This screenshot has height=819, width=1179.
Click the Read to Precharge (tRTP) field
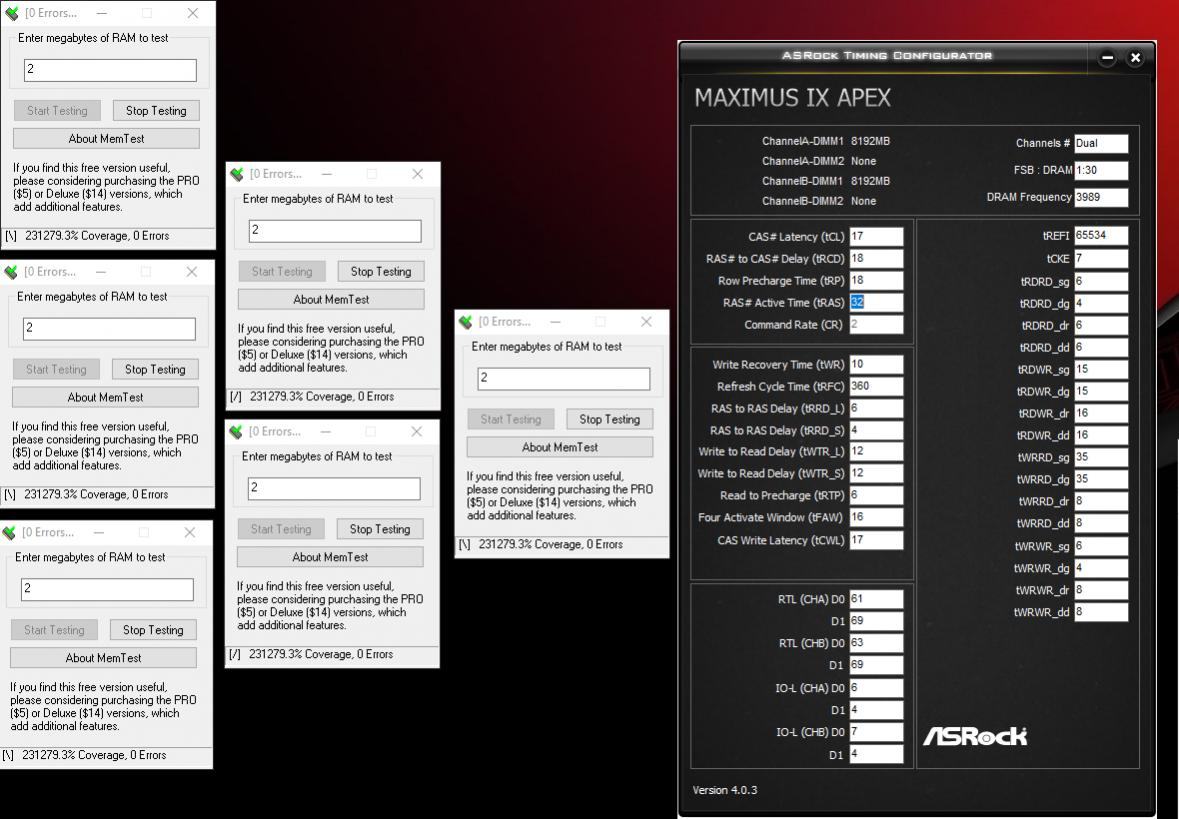[876, 495]
